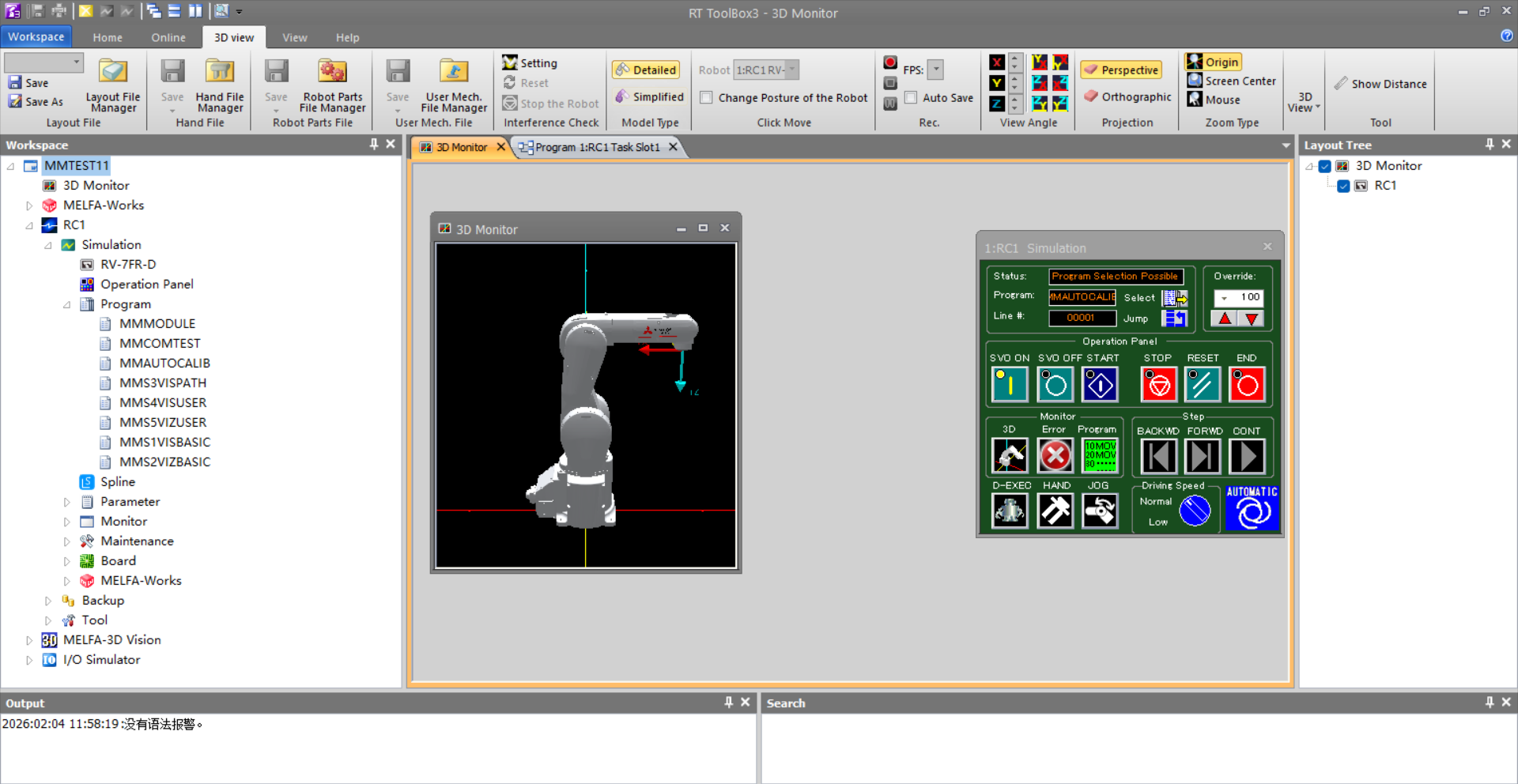Viewport: 1518px width, 784px height.
Task: Set view angle along Y axis
Action: 998,83
